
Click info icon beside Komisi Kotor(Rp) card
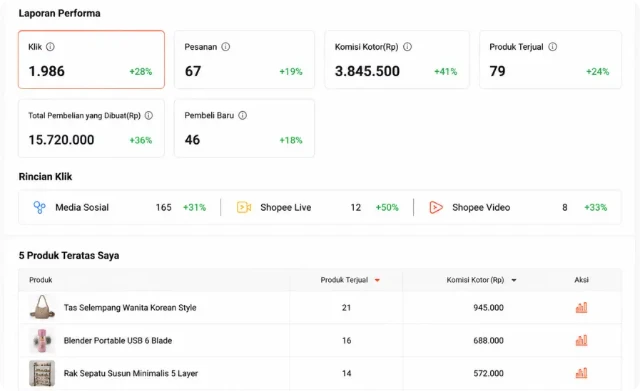pyautogui.click(x=407, y=47)
